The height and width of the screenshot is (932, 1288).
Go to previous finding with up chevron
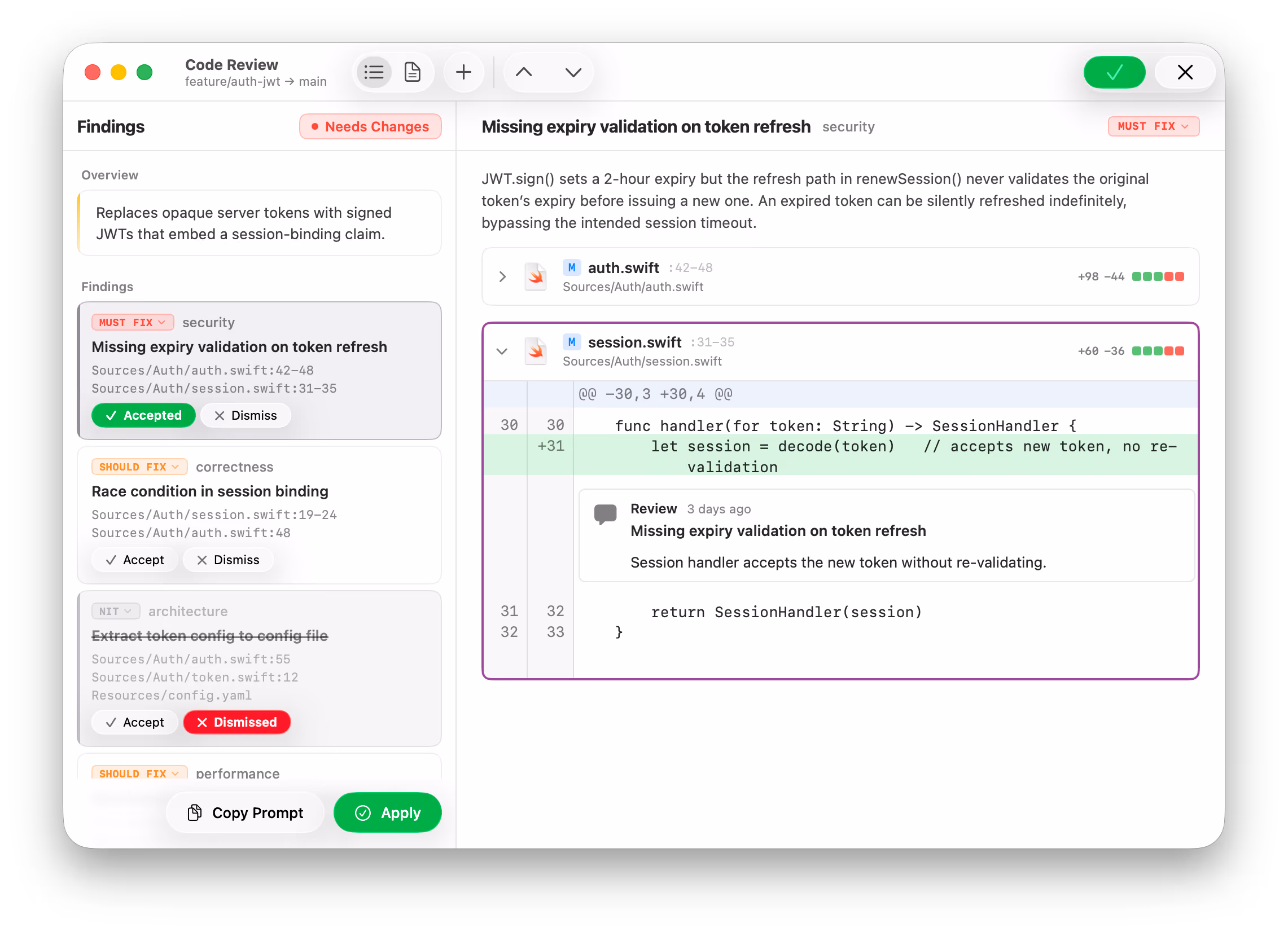[x=524, y=72]
